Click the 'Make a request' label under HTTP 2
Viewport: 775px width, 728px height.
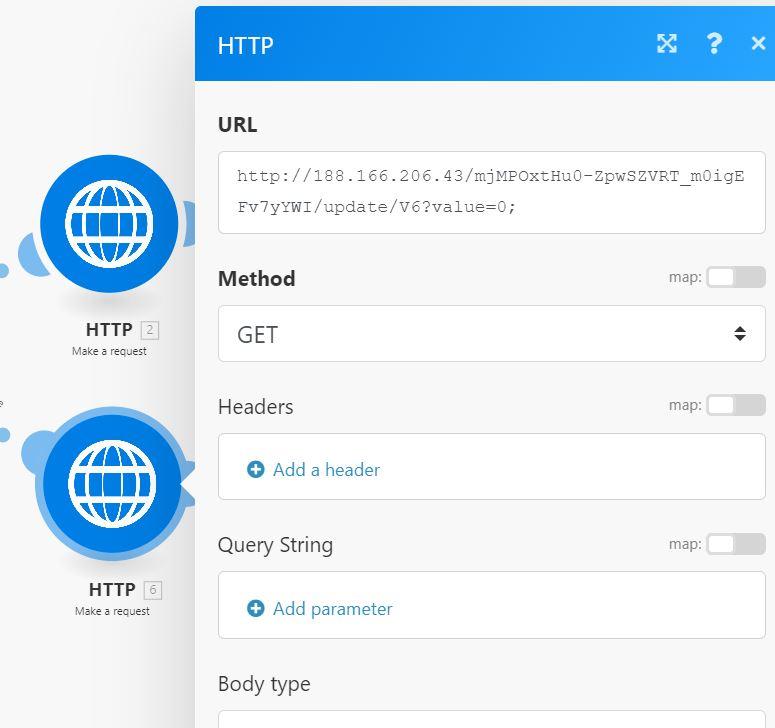coord(109,351)
